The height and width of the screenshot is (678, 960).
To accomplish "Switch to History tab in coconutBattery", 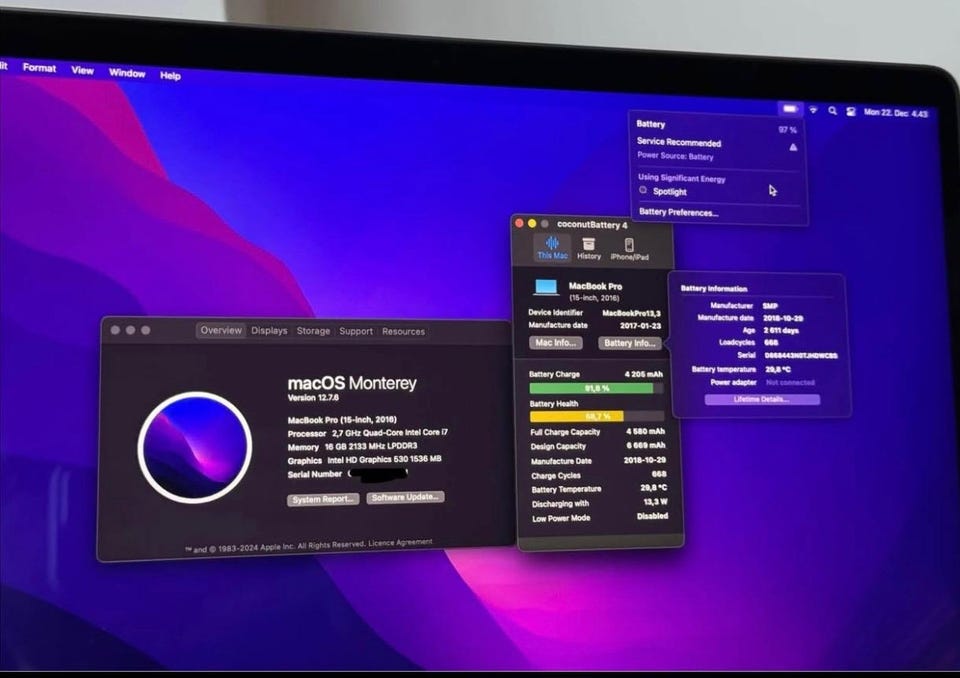I will (588, 249).
